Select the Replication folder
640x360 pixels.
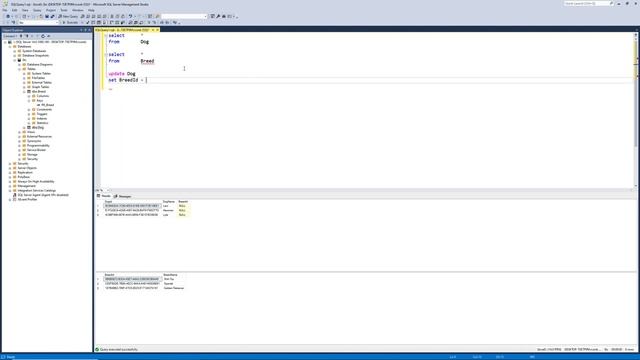(24, 172)
